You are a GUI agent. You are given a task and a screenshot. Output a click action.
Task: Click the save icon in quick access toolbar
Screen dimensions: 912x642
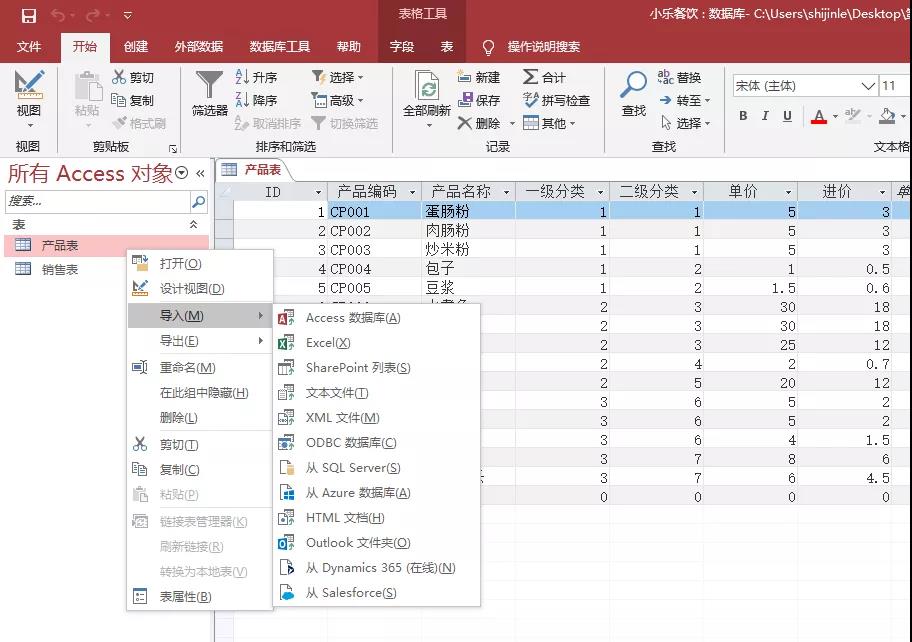28,16
